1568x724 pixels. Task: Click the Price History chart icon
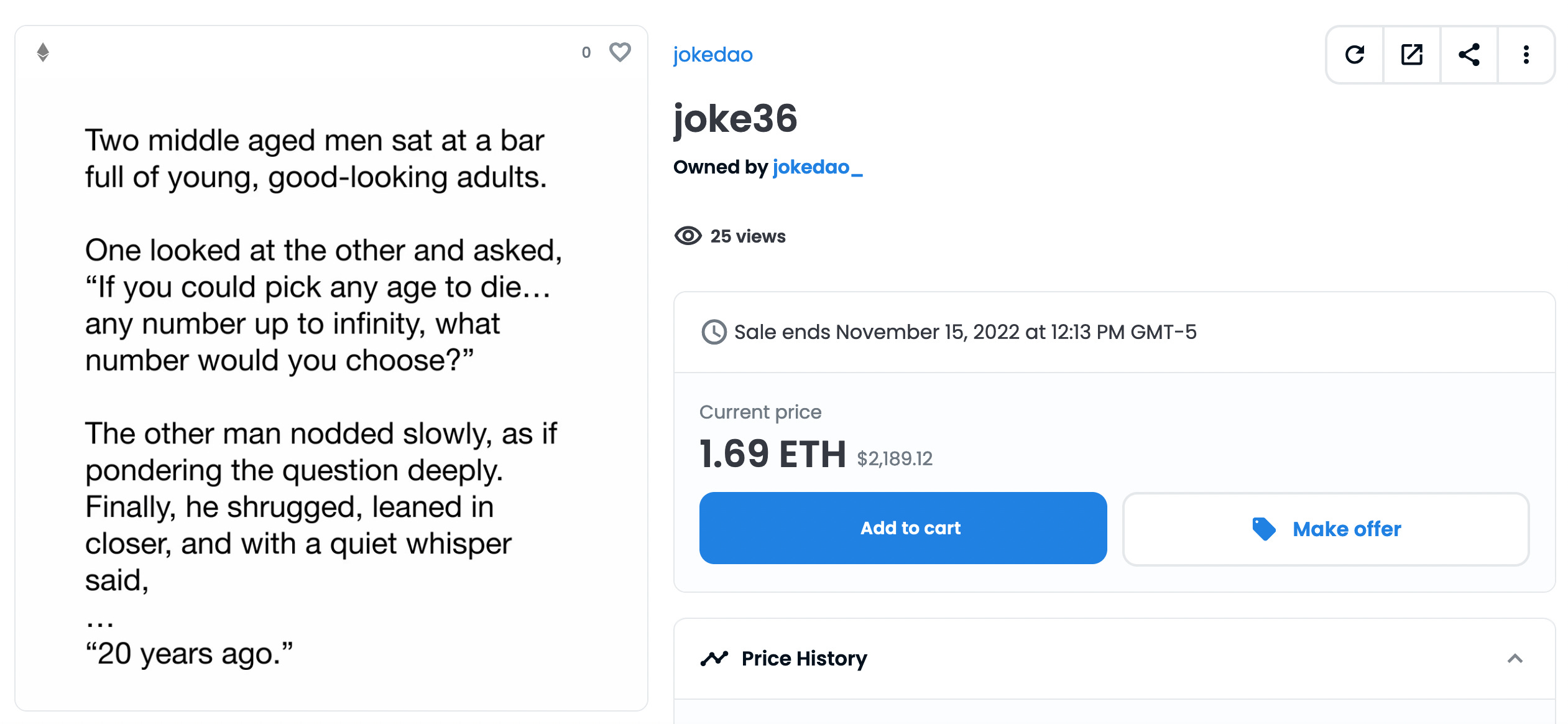[x=714, y=657]
